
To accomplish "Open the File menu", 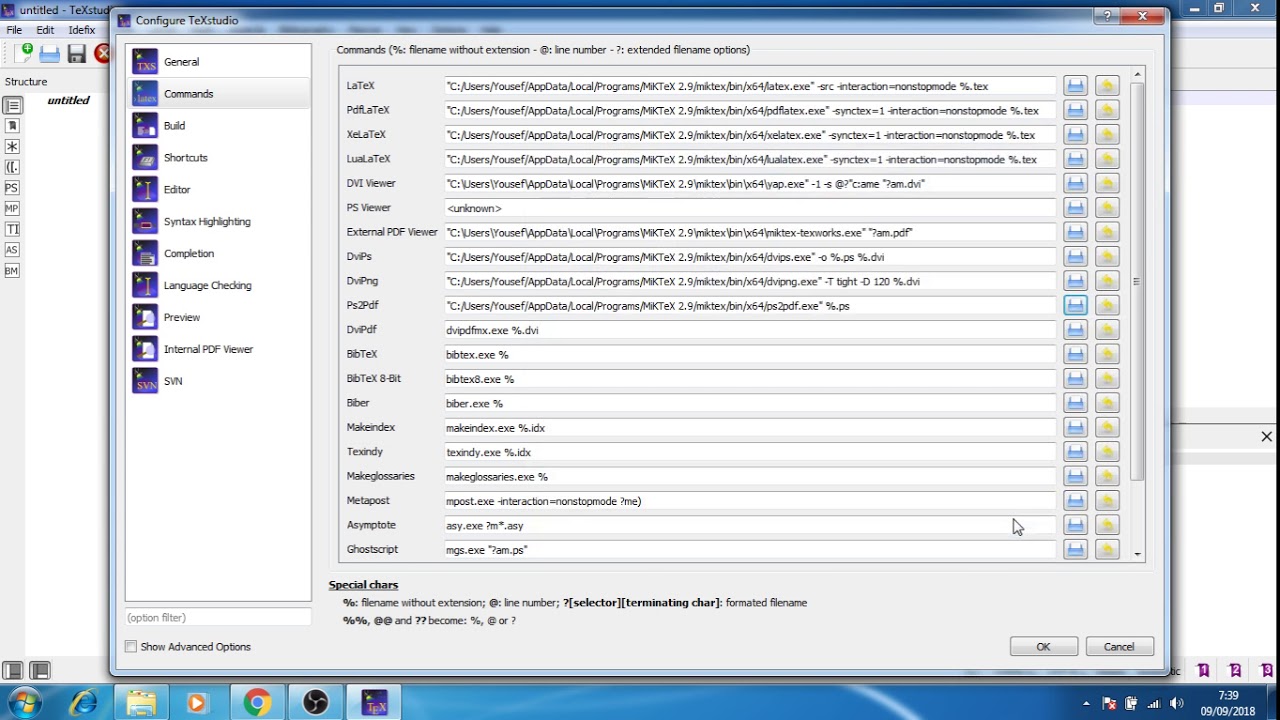I will (x=14, y=30).
